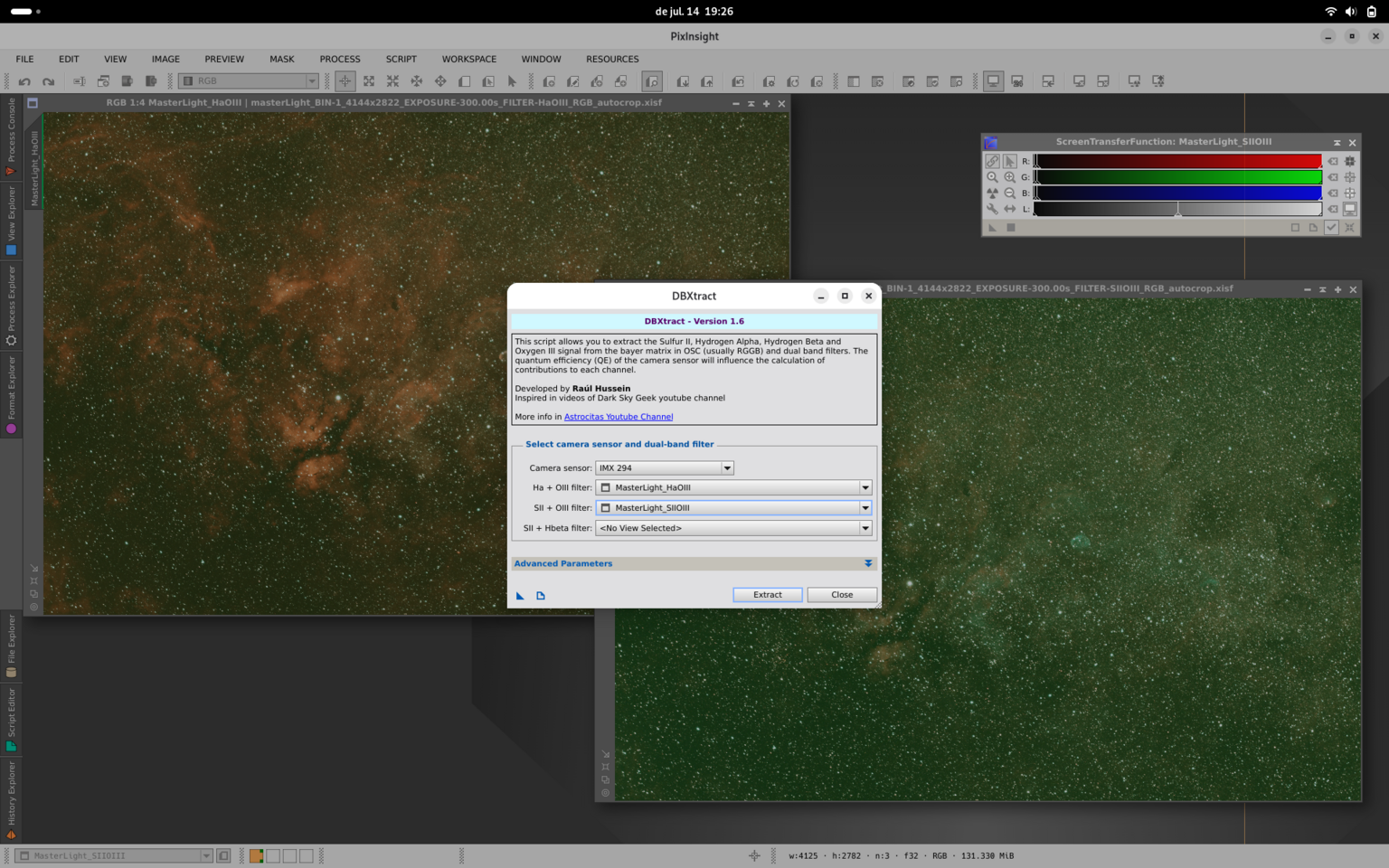Viewport: 1389px width, 868px height.
Task: Reset the B channel in ScreenTransferFunction
Action: [1332, 193]
